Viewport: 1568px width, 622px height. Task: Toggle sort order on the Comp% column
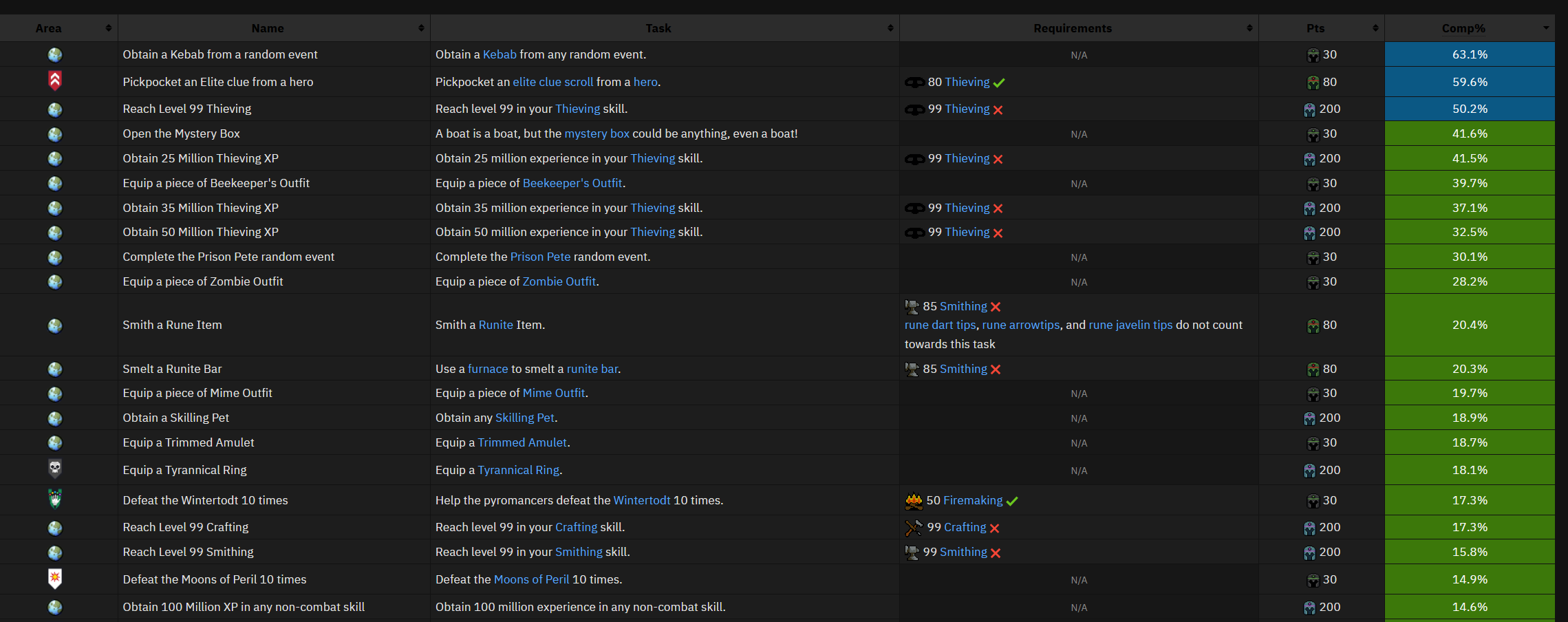tap(1470, 28)
